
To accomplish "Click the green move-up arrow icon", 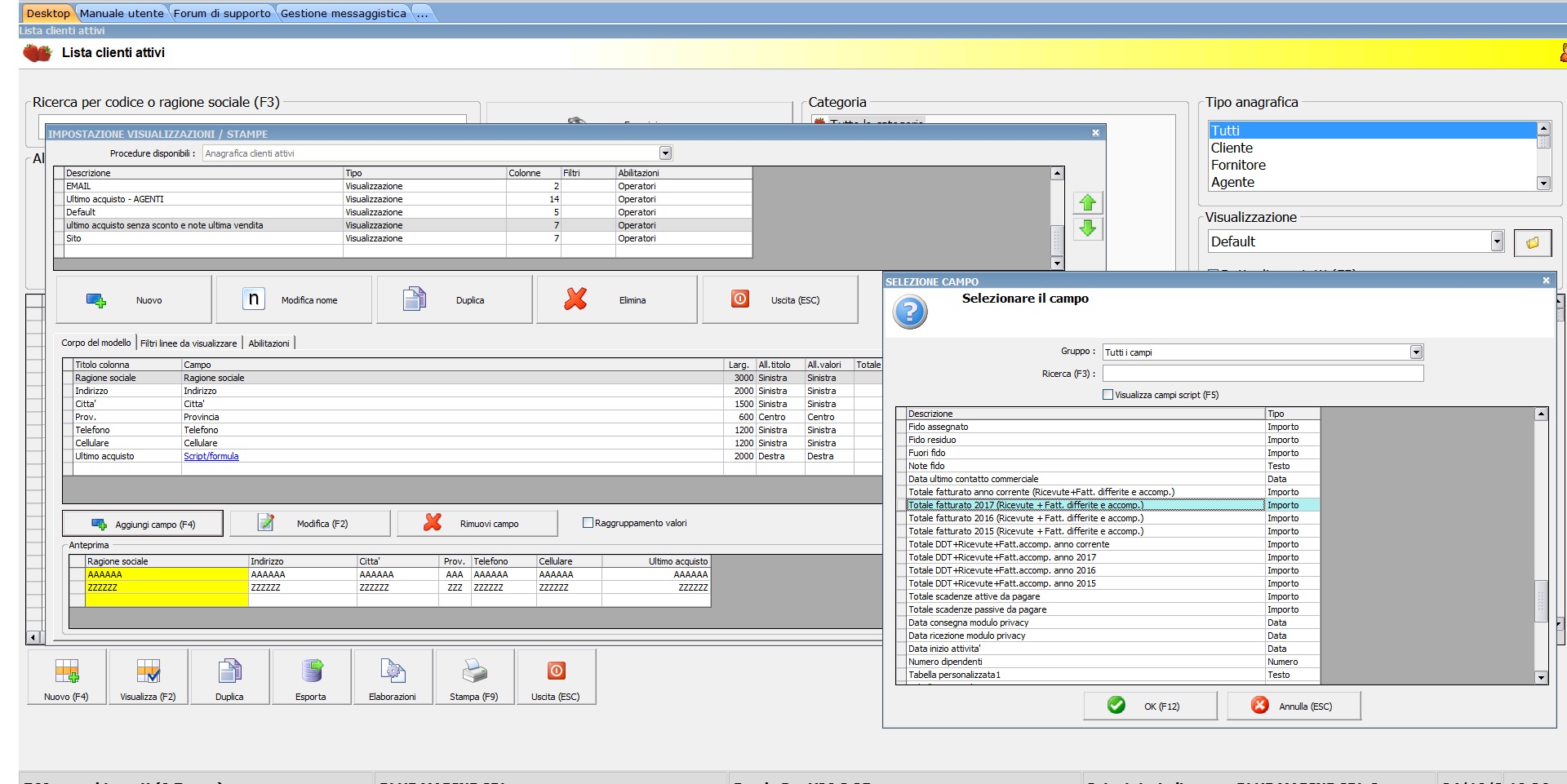I will [1087, 203].
